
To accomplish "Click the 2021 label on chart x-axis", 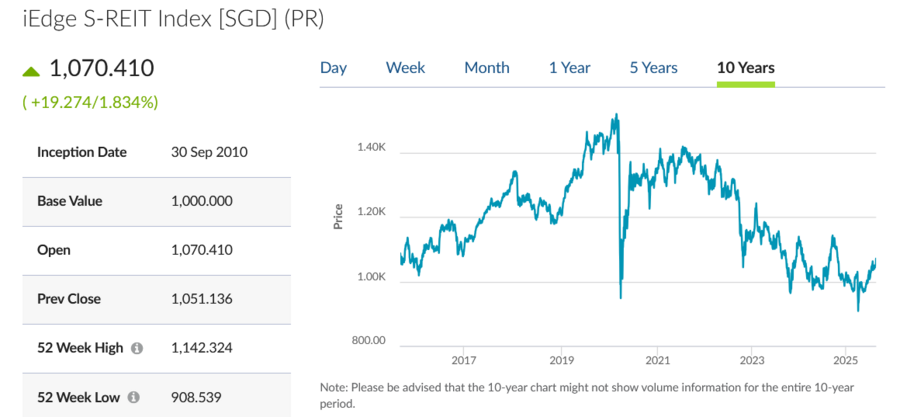I will coord(657,360).
